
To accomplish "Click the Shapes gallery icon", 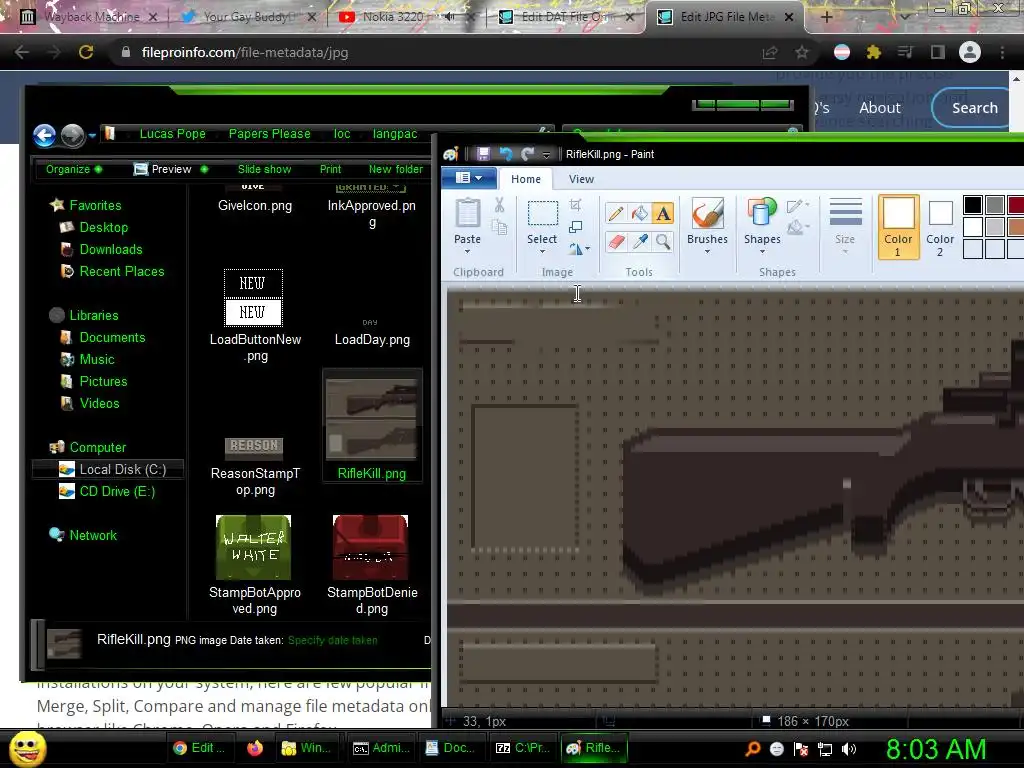I will tap(762, 214).
